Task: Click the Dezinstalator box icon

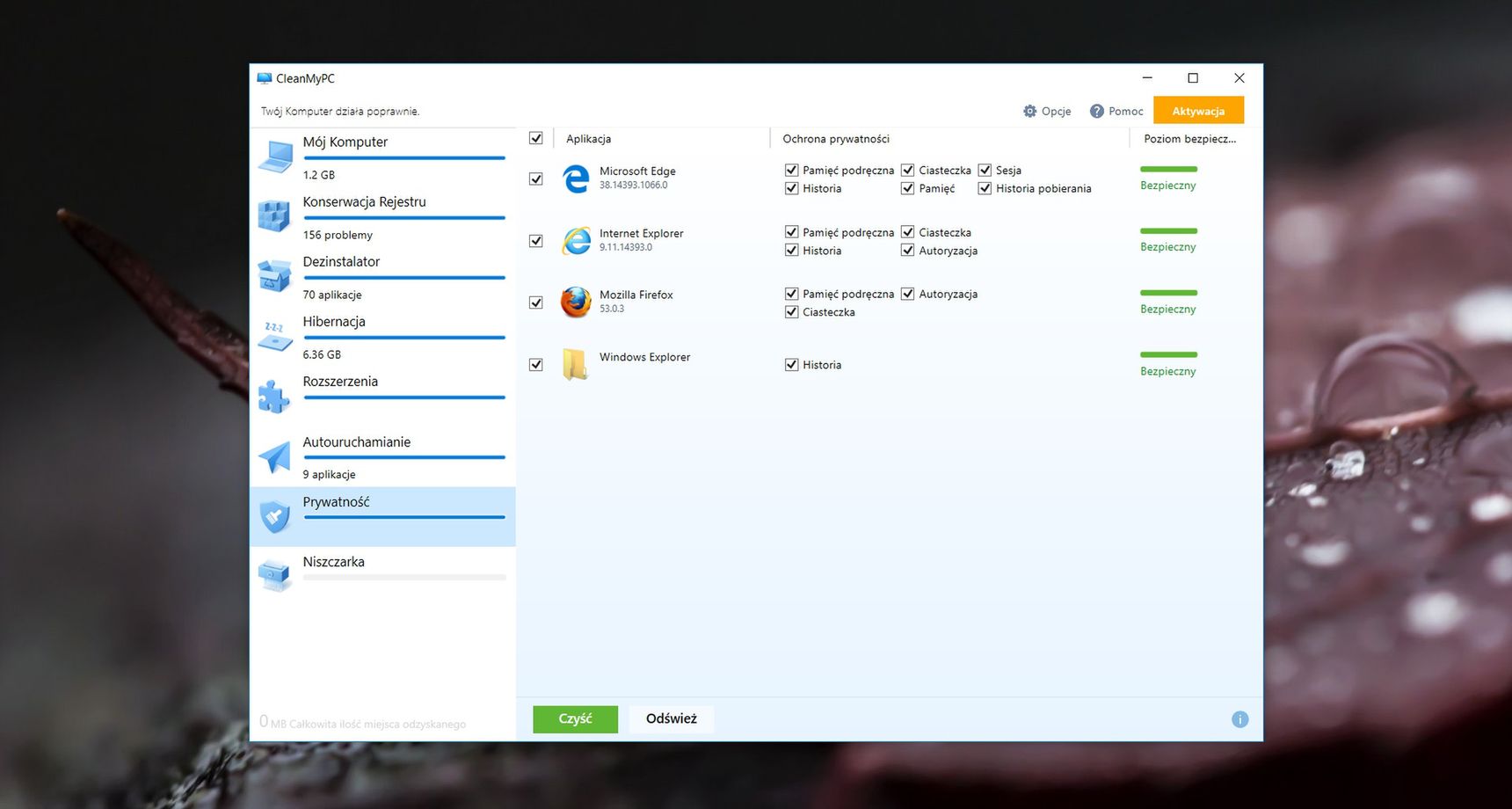Action: [x=274, y=275]
